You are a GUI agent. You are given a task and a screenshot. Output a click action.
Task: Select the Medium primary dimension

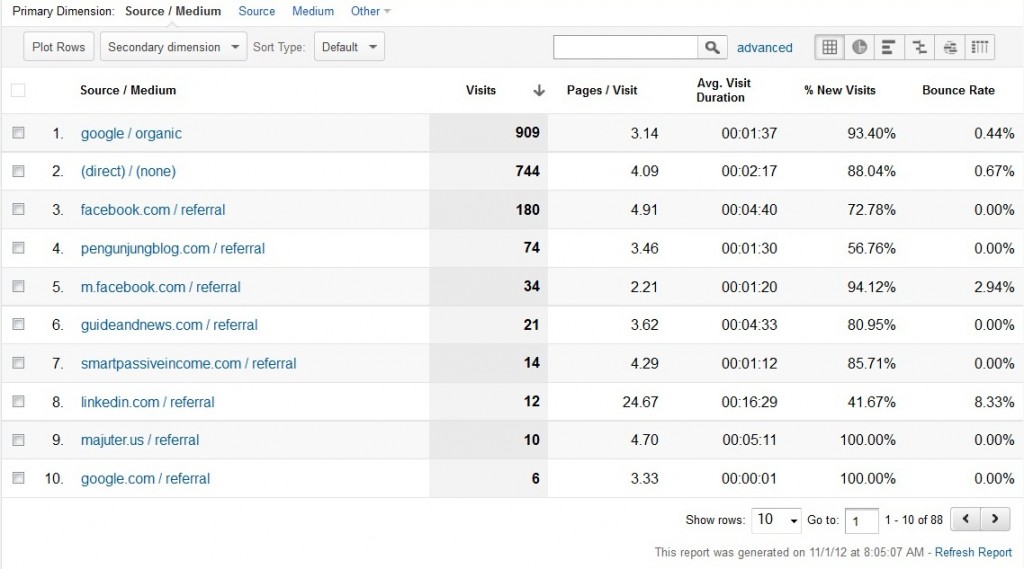(x=313, y=11)
